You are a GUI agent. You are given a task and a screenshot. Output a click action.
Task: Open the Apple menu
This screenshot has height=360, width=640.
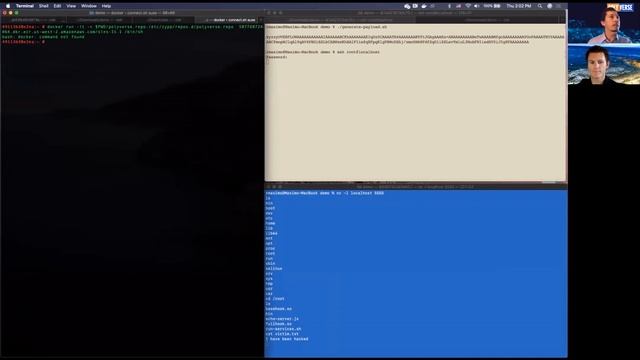8,6
